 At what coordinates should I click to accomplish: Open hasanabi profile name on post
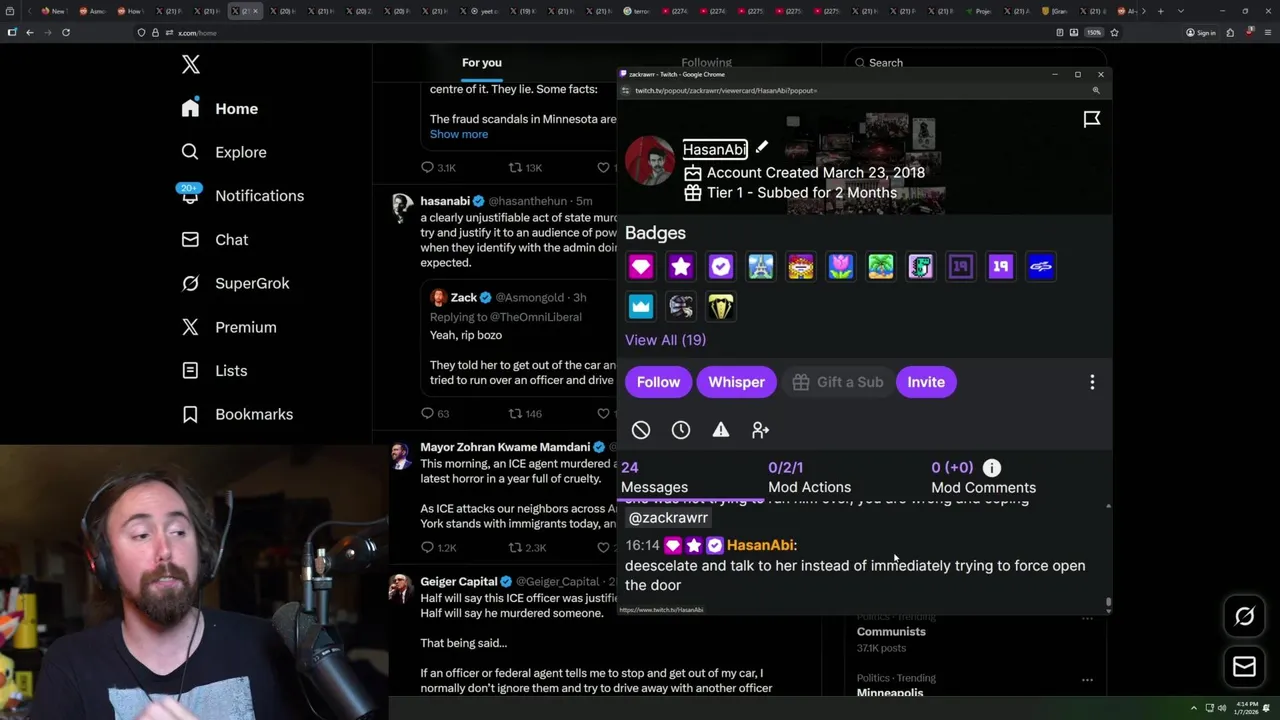445,201
